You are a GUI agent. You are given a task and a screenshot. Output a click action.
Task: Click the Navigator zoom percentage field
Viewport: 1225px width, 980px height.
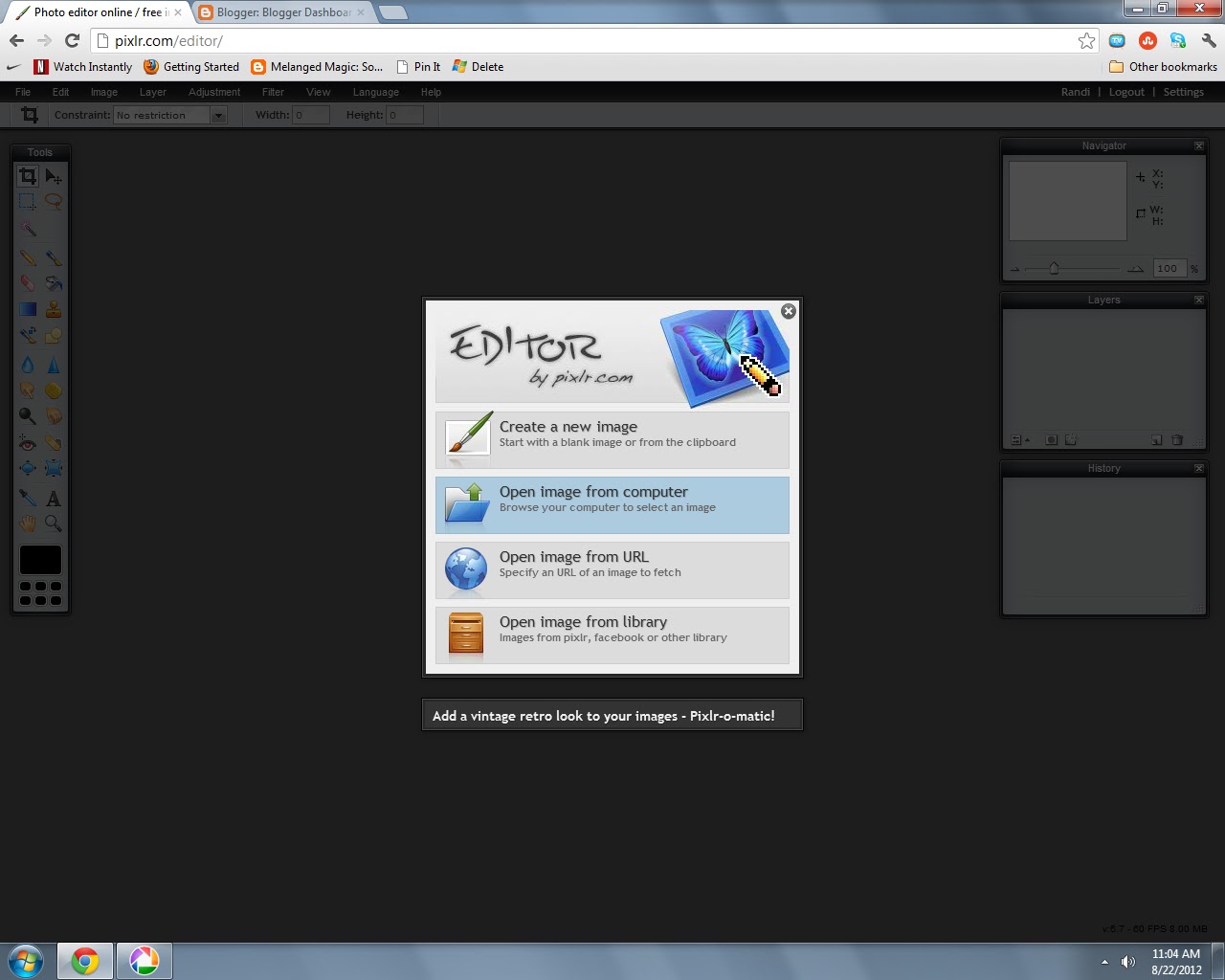pyautogui.click(x=1169, y=269)
